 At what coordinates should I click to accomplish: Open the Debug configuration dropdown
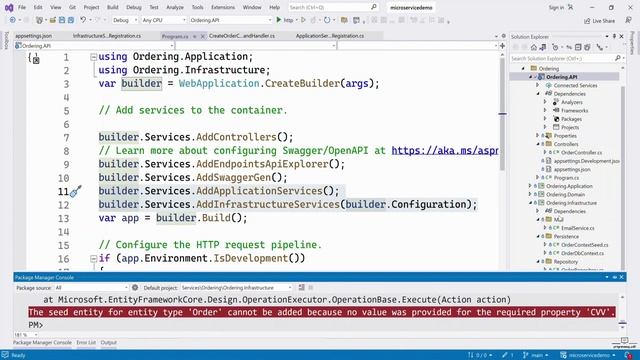pos(125,20)
